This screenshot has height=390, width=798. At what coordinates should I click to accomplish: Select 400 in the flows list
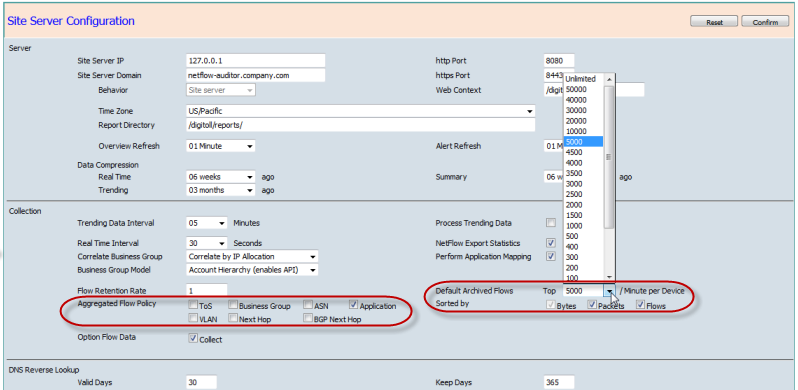coord(584,246)
